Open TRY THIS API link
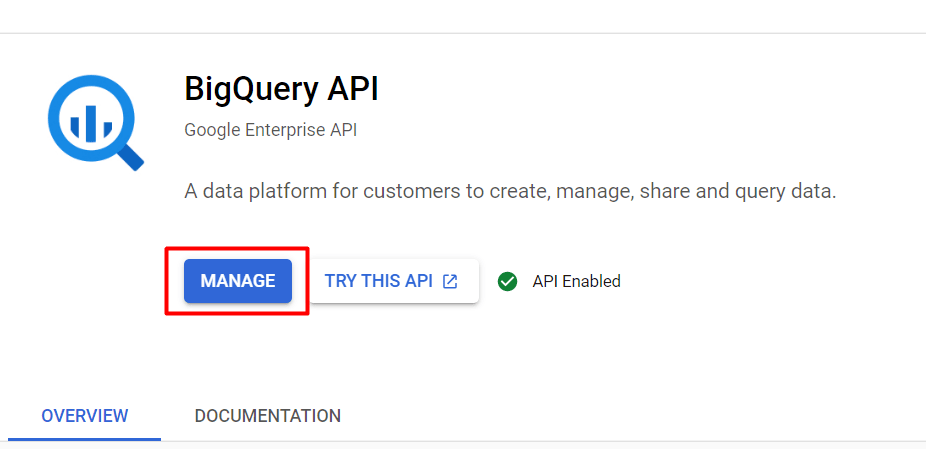This screenshot has width=926, height=449. [394, 281]
